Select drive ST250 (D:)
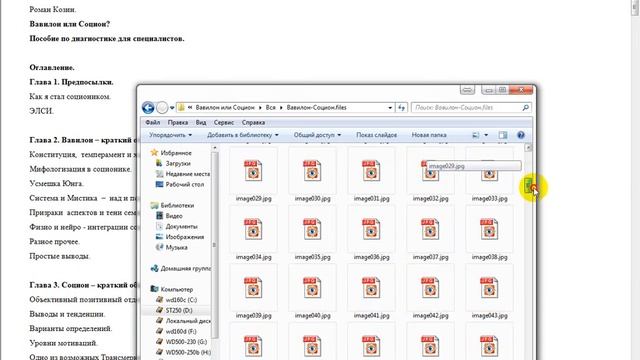Screen dimensions: 640x360 [174, 311]
